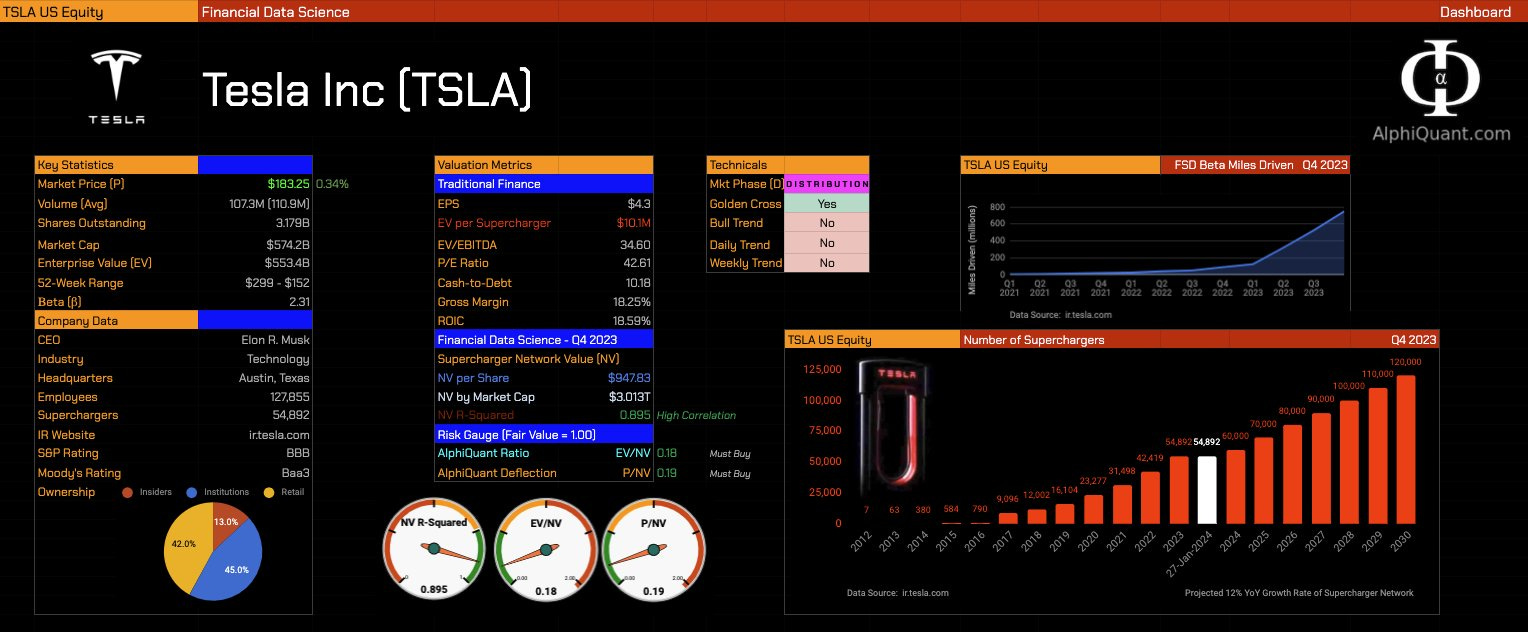
Task: Click the $947.83 NV per Share value
Action: (630, 378)
